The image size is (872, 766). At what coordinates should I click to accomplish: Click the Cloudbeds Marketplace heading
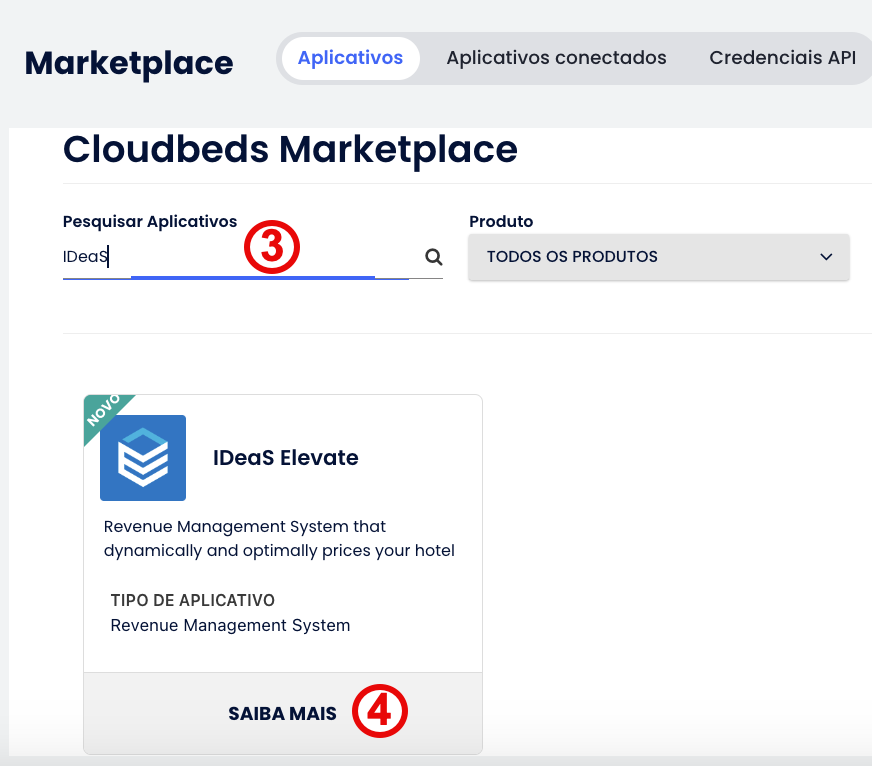tap(290, 150)
